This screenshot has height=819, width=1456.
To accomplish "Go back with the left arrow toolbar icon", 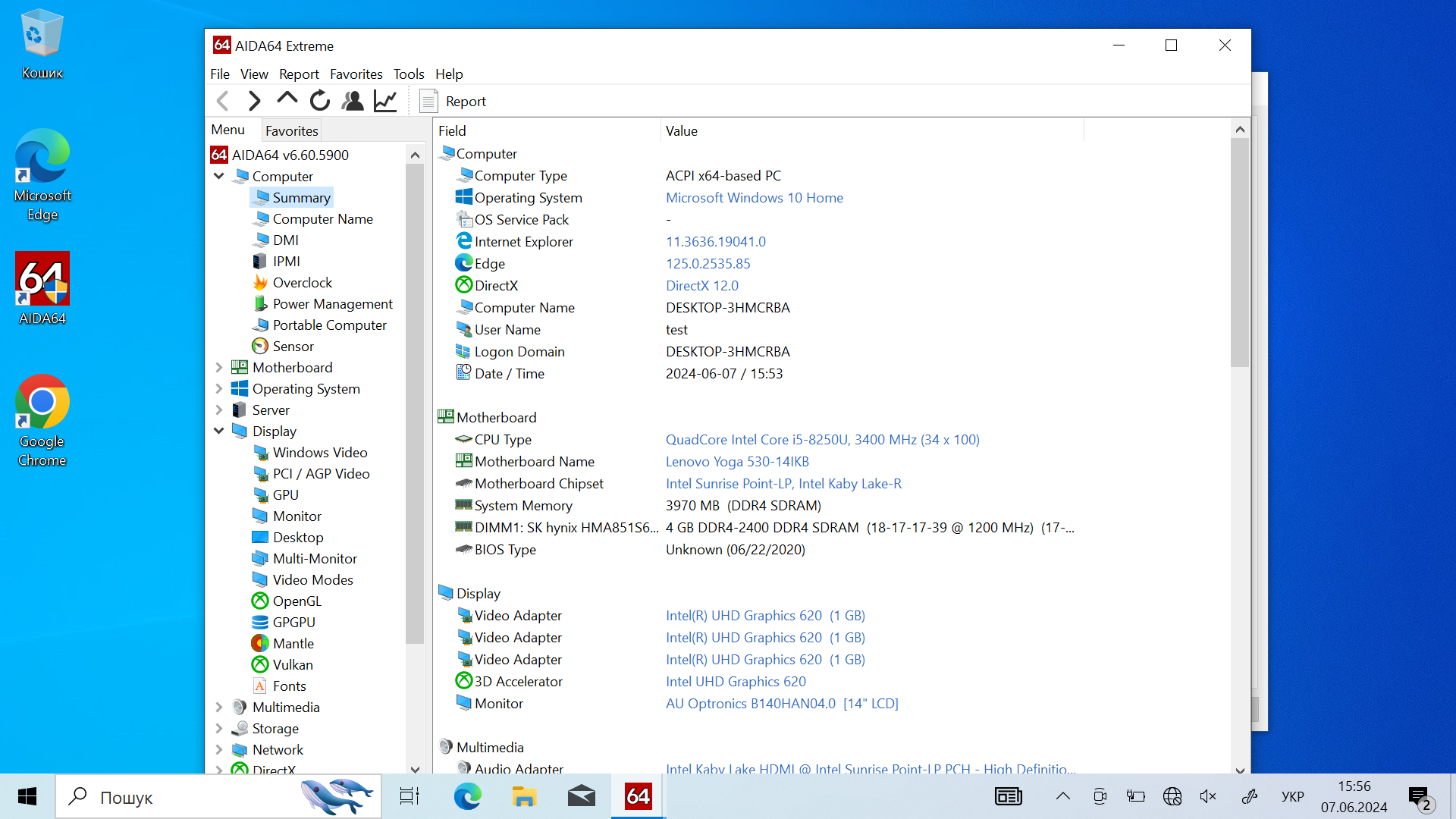I will click(x=223, y=101).
